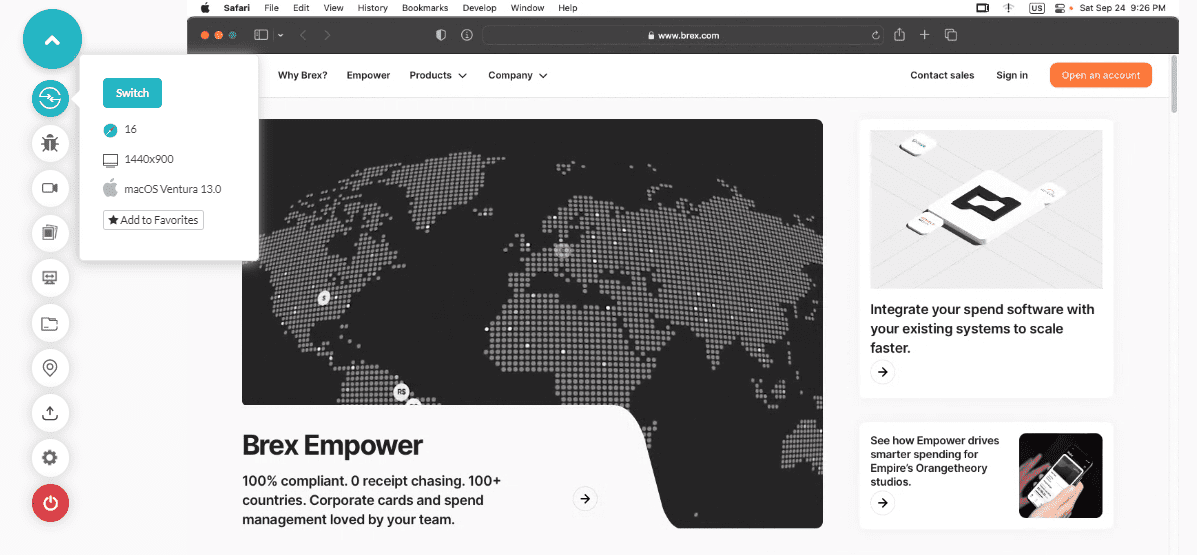Open the Develop menu in menu bar
Screen dimensions: 1197x555
tap(479, 8)
